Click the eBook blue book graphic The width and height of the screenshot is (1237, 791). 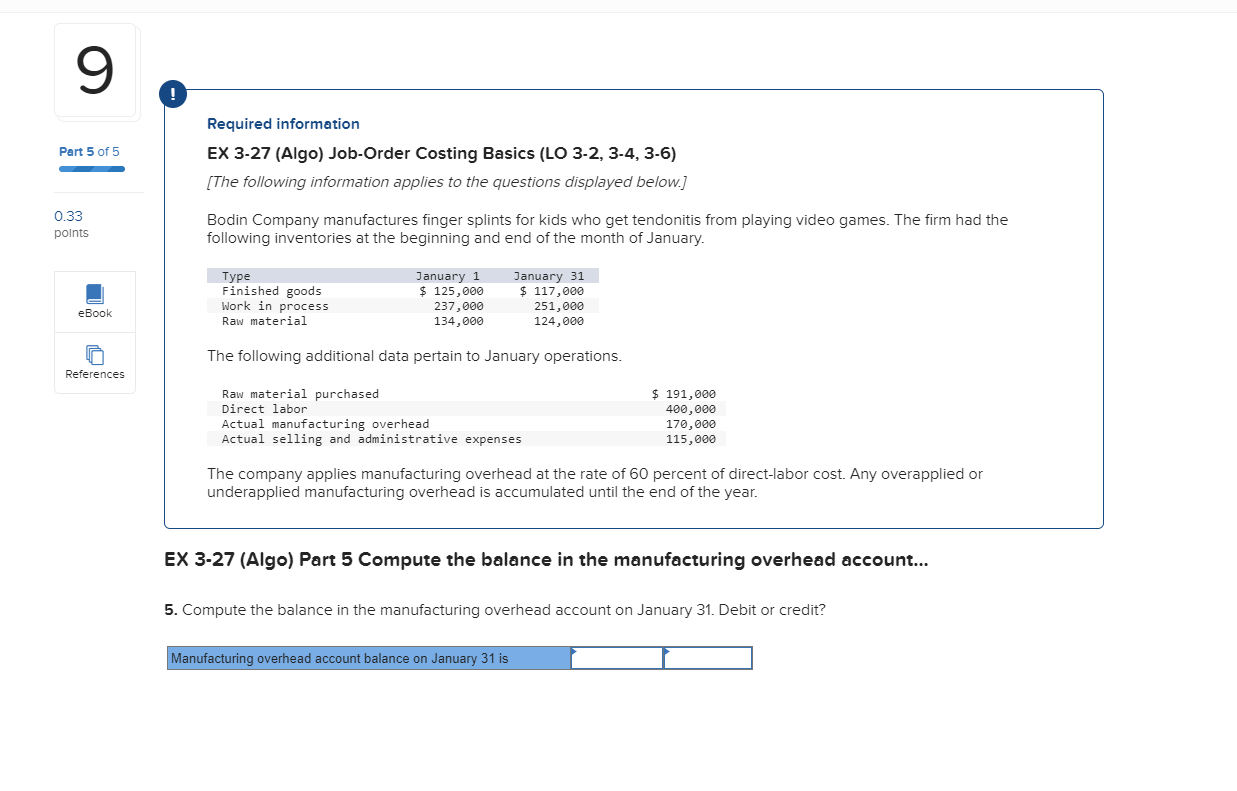pos(94,293)
